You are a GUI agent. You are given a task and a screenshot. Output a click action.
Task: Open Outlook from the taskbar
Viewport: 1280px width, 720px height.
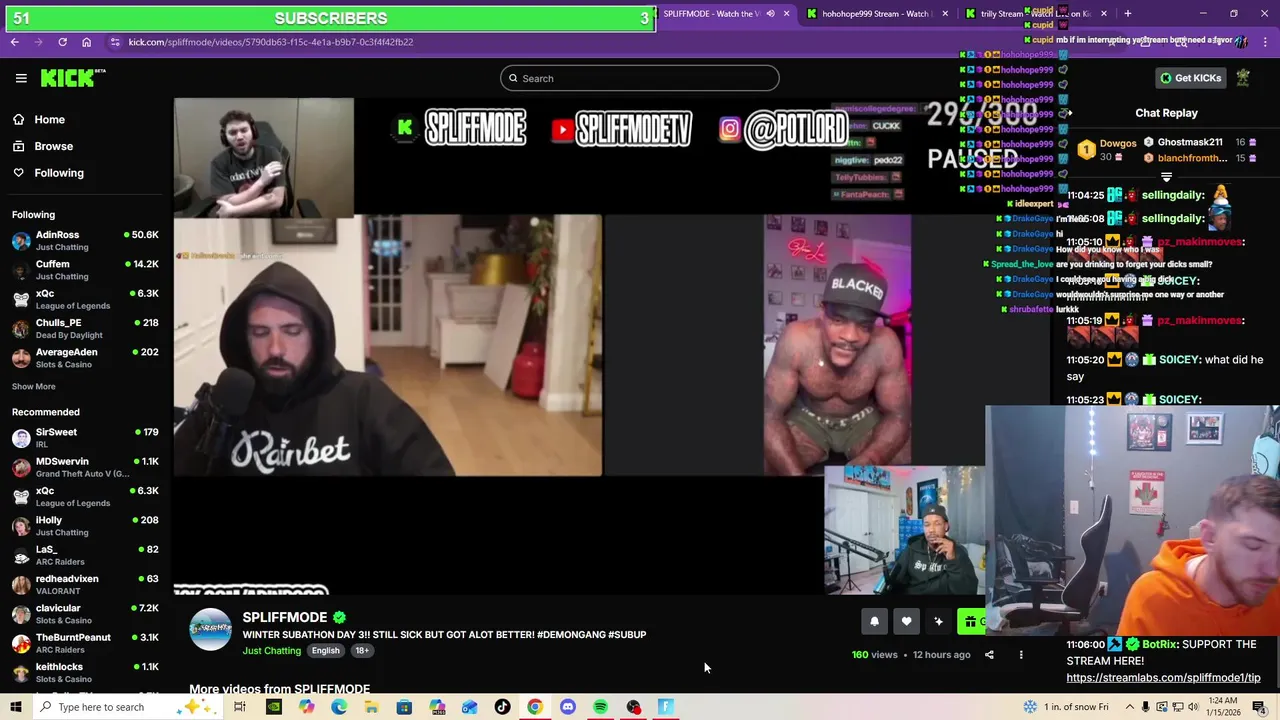pyautogui.click(x=469, y=707)
